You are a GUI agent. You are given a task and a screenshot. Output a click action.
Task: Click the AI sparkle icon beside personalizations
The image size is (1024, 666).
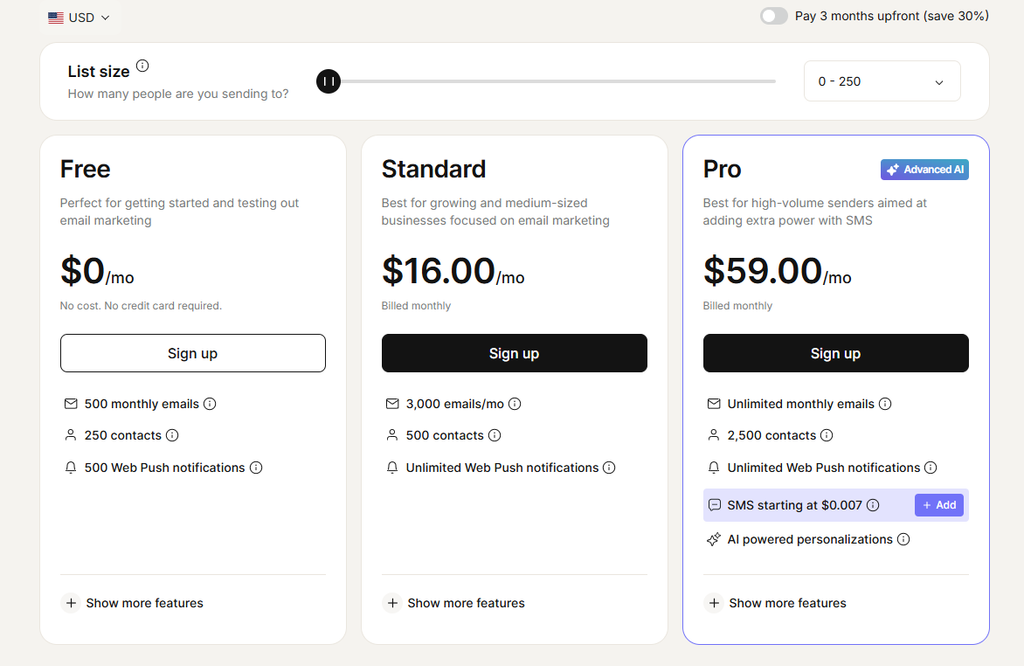tap(714, 539)
